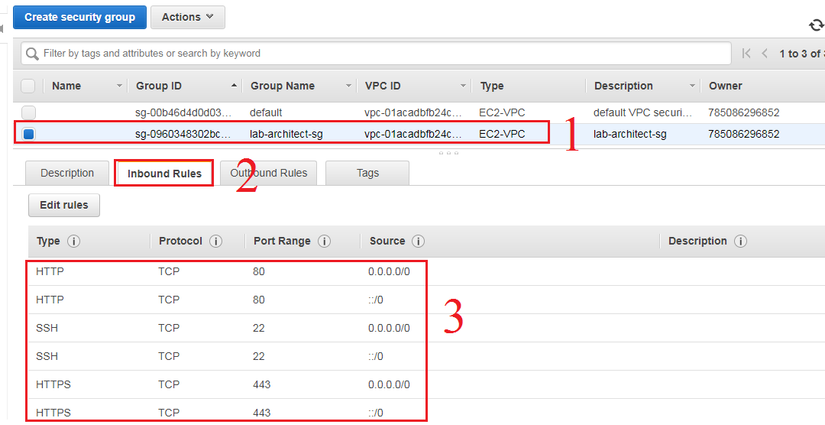Click the refresh icon at top right
This screenshot has height=425, width=825.
click(x=817, y=25)
